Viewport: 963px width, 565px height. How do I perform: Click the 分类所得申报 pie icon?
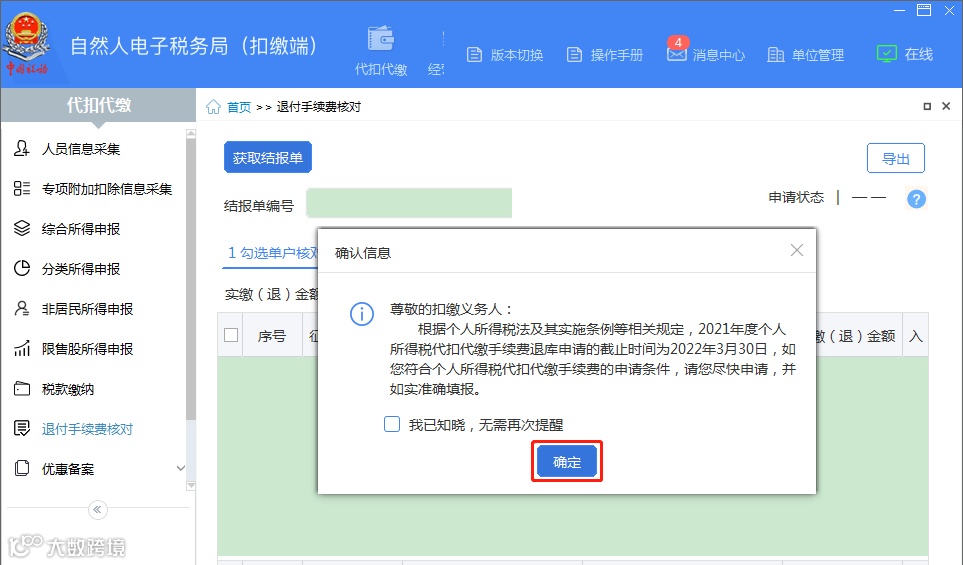click(x=21, y=268)
